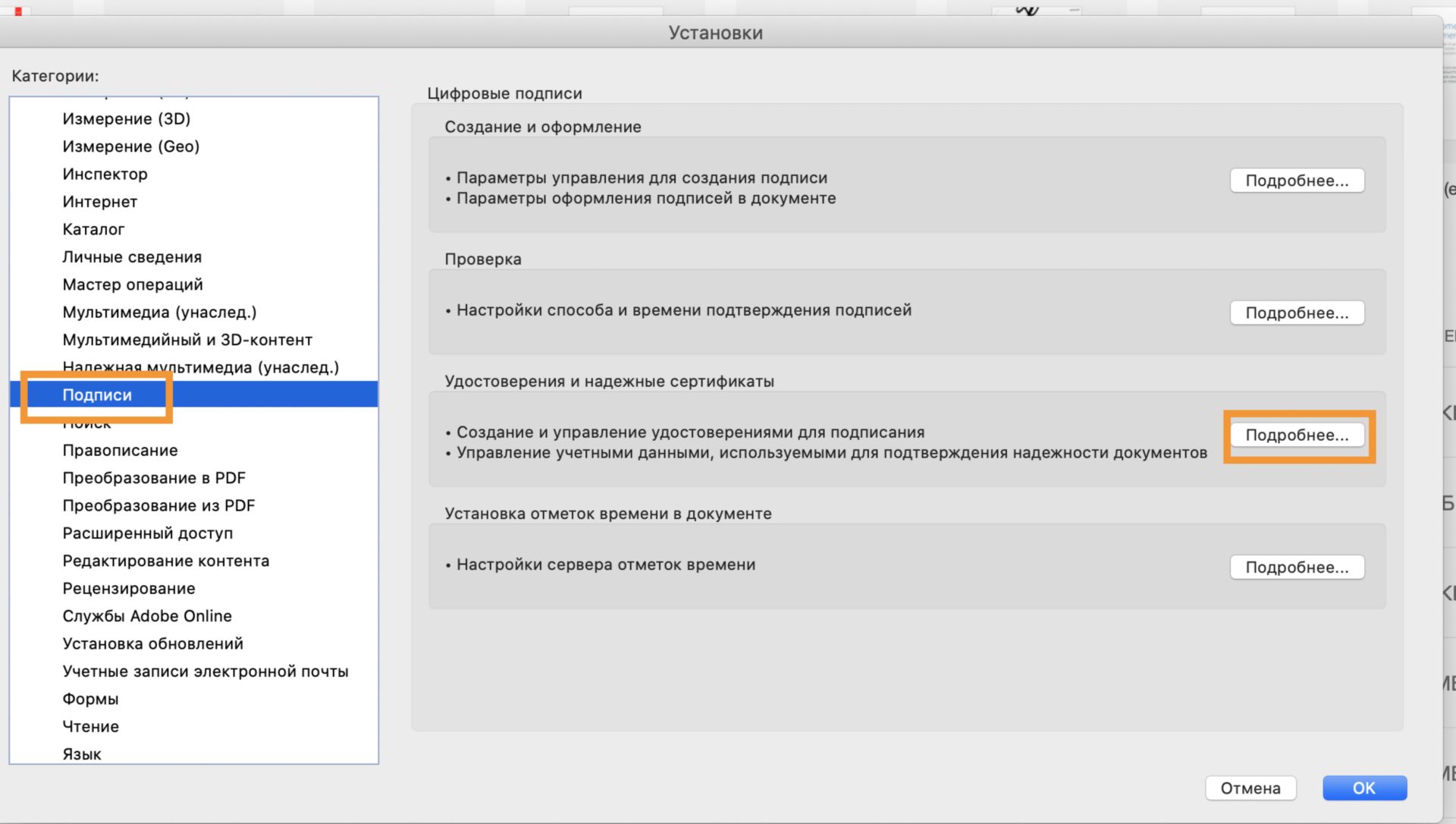Choose Редактирование контента category
Viewport: 1456px width, 824px height.
pyautogui.click(x=166, y=561)
